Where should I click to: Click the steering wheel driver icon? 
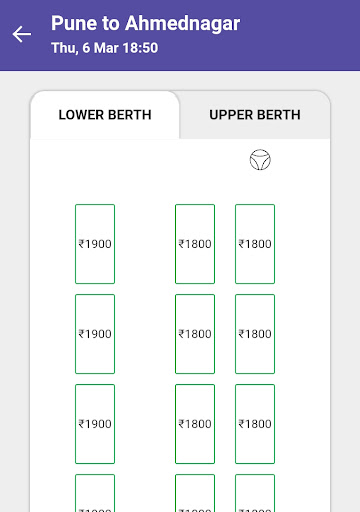coord(260,160)
